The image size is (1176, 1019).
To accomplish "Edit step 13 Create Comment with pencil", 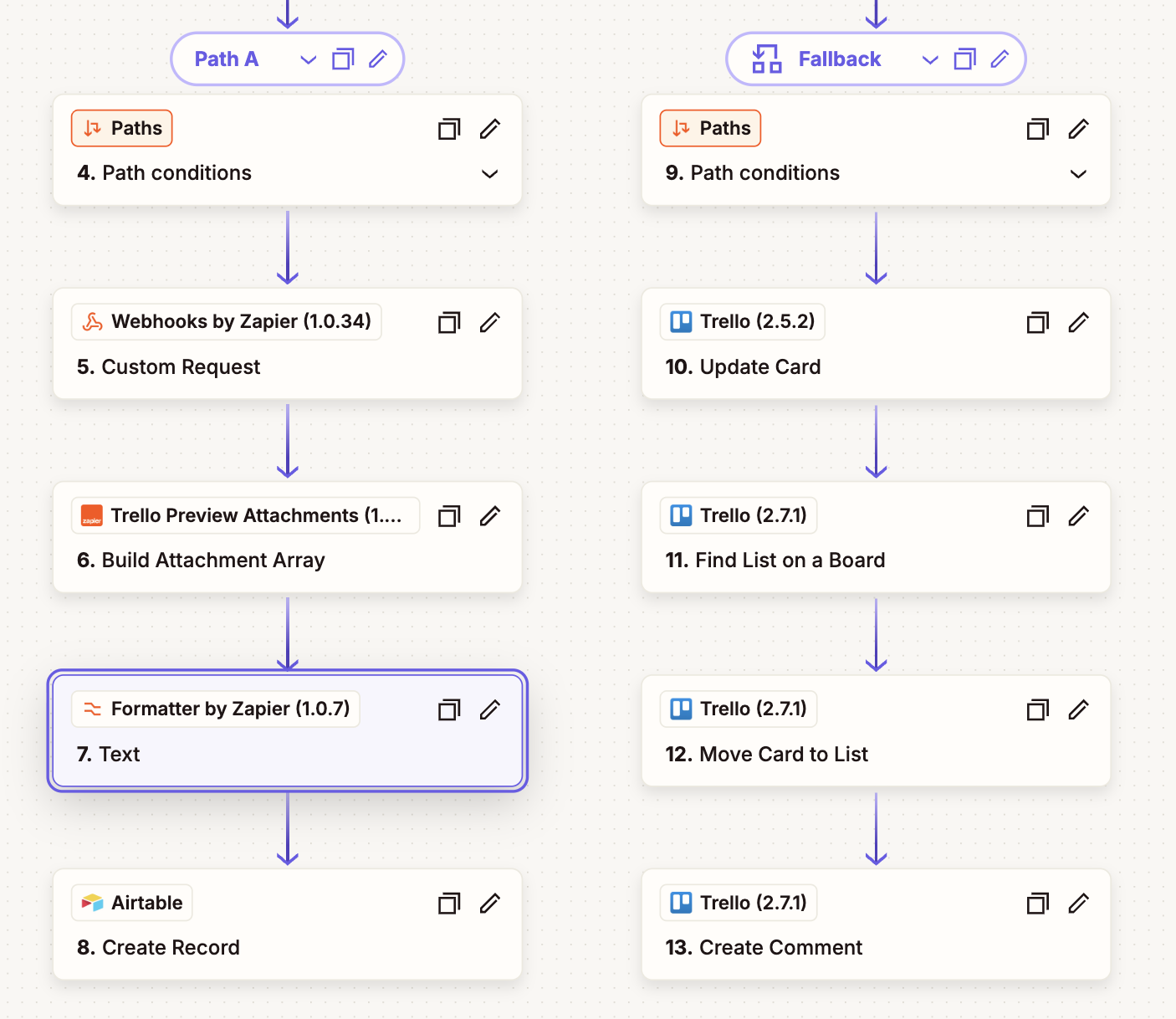I will pyautogui.click(x=1079, y=904).
